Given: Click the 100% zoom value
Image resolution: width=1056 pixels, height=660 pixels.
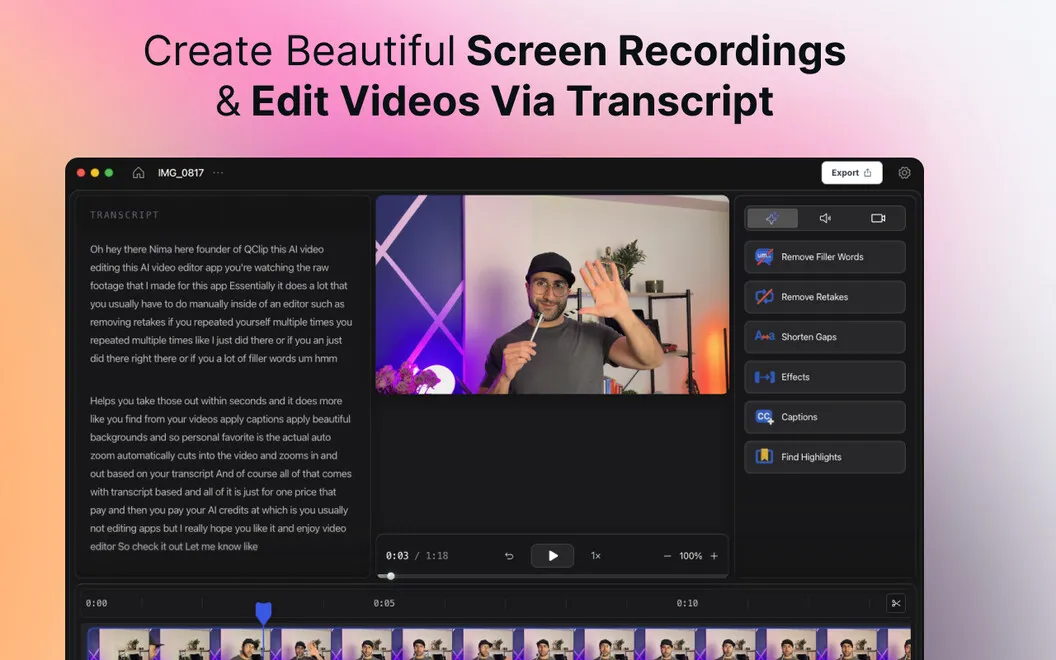Looking at the screenshot, I should [x=690, y=556].
